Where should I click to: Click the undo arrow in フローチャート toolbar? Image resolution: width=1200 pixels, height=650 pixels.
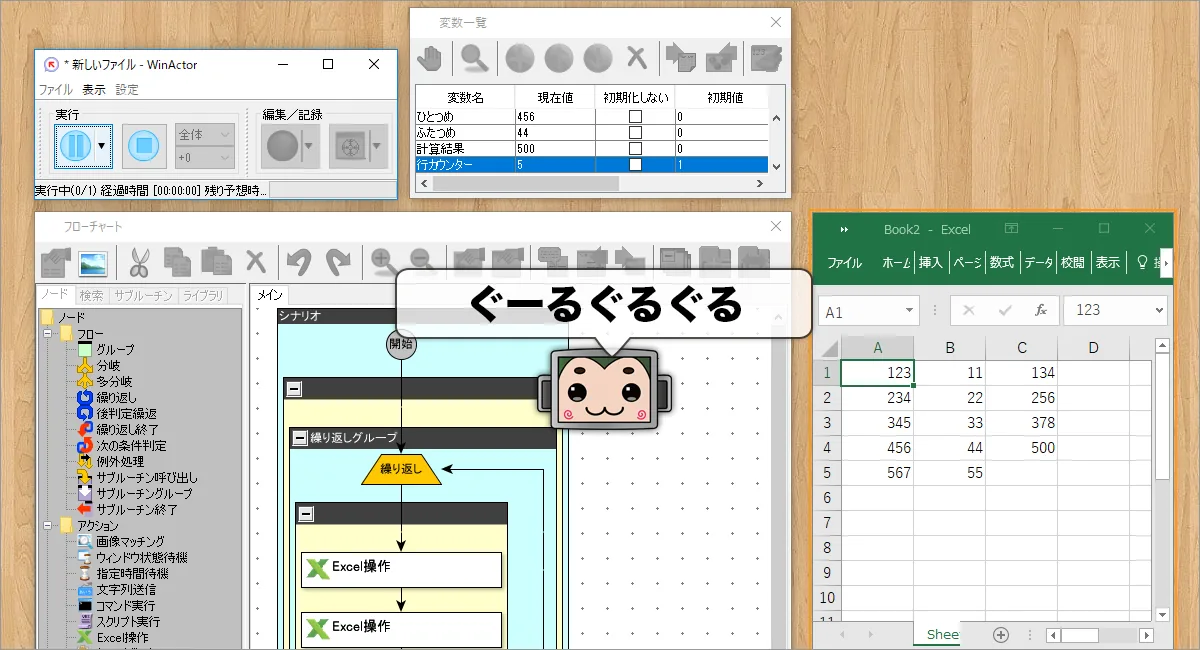click(x=299, y=262)
